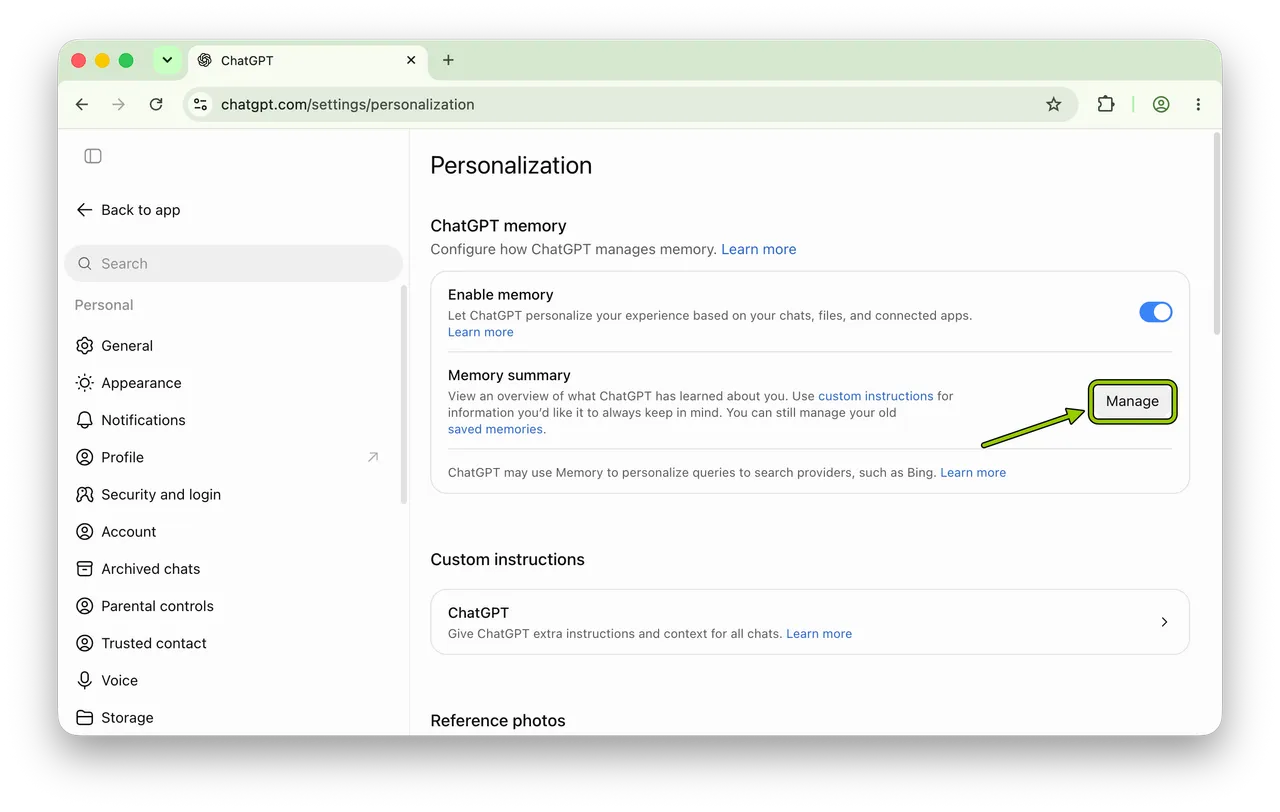This screenshot has width=1280, height=812.
Task: Click the Reference photos heading
Action: [x=498, y=720]
